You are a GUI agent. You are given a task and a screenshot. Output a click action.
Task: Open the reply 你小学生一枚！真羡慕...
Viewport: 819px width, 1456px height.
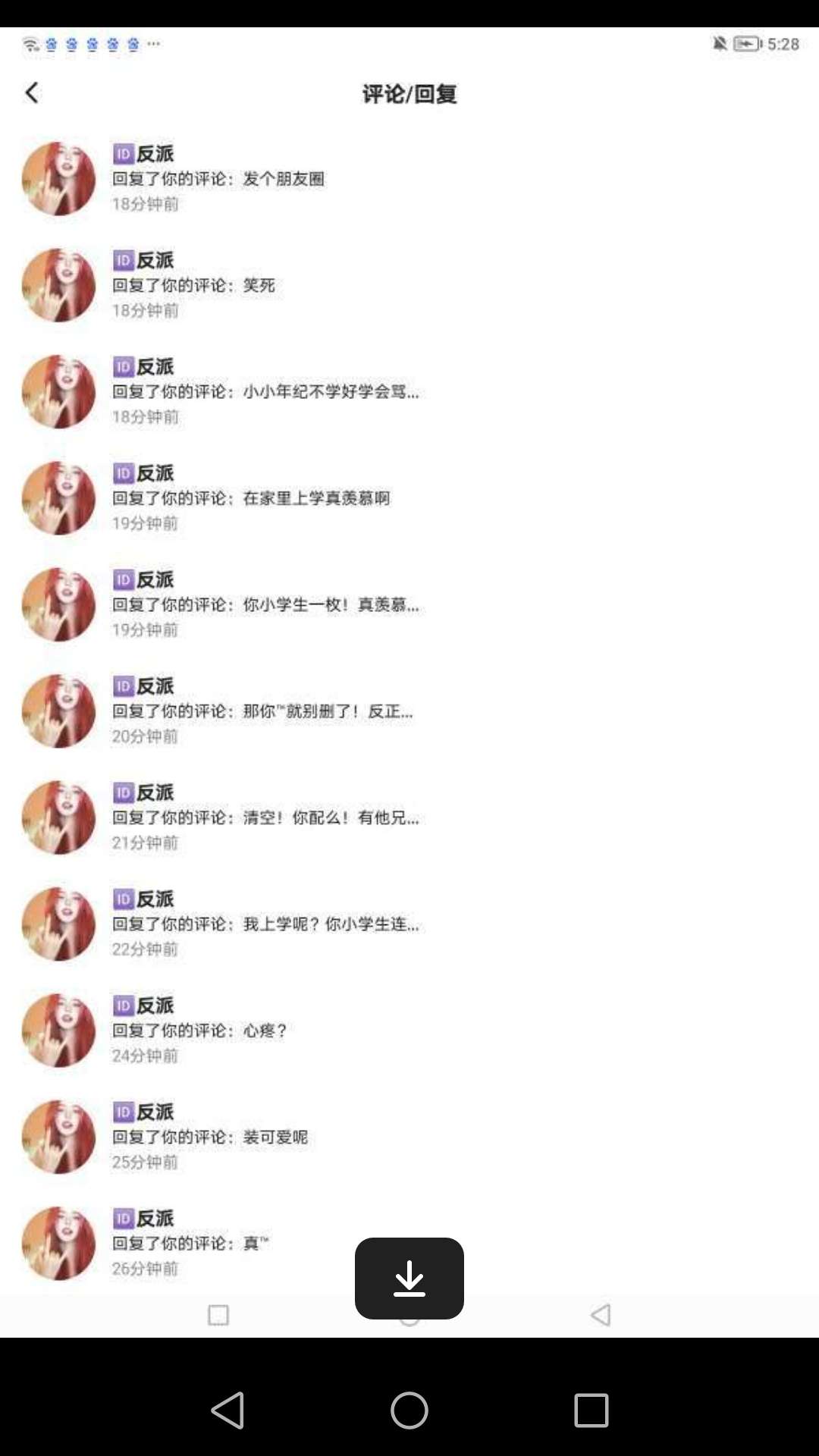409,604
